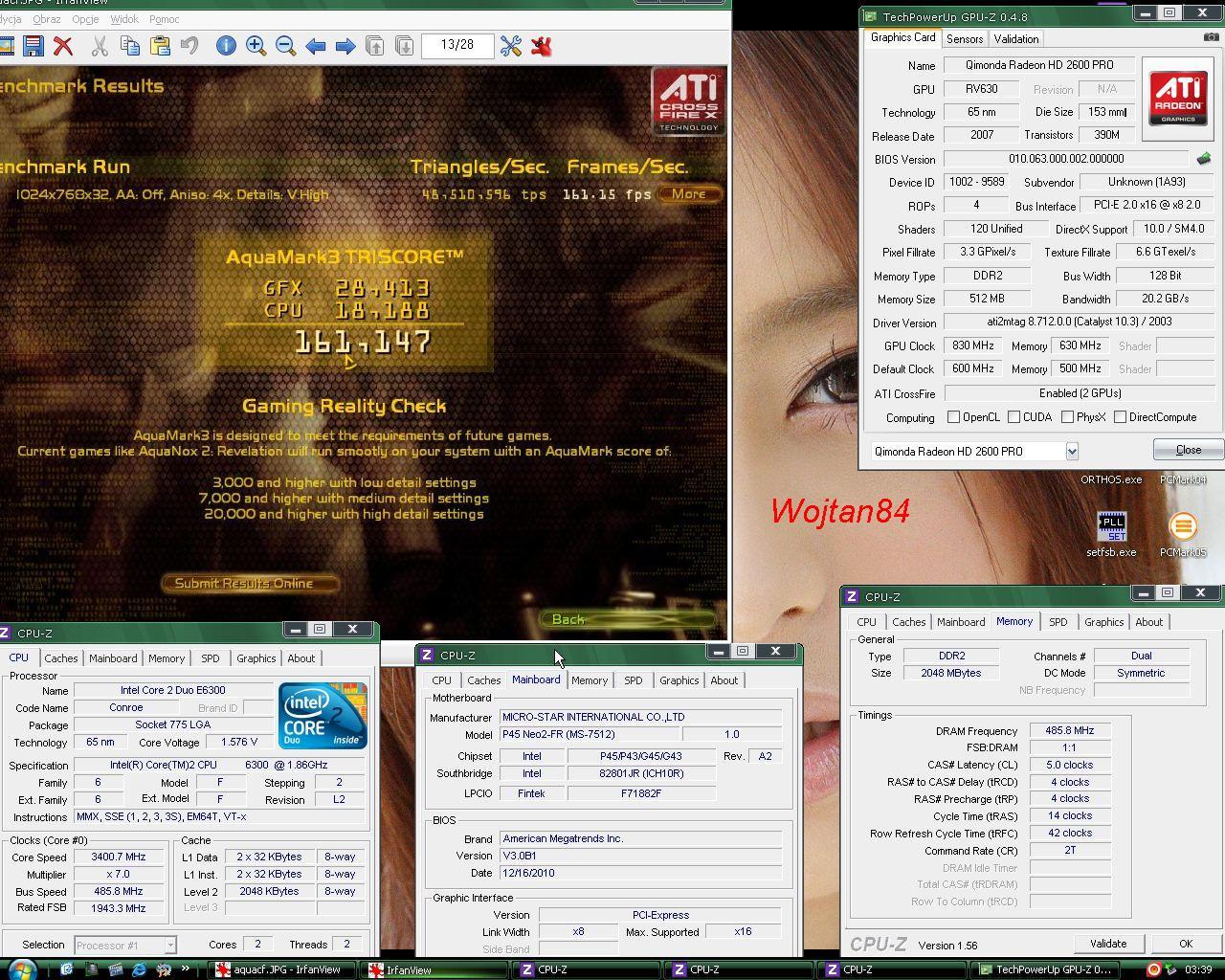
Task: Click the Intel Core 2 Duo logo
Action: click(323, 716)
